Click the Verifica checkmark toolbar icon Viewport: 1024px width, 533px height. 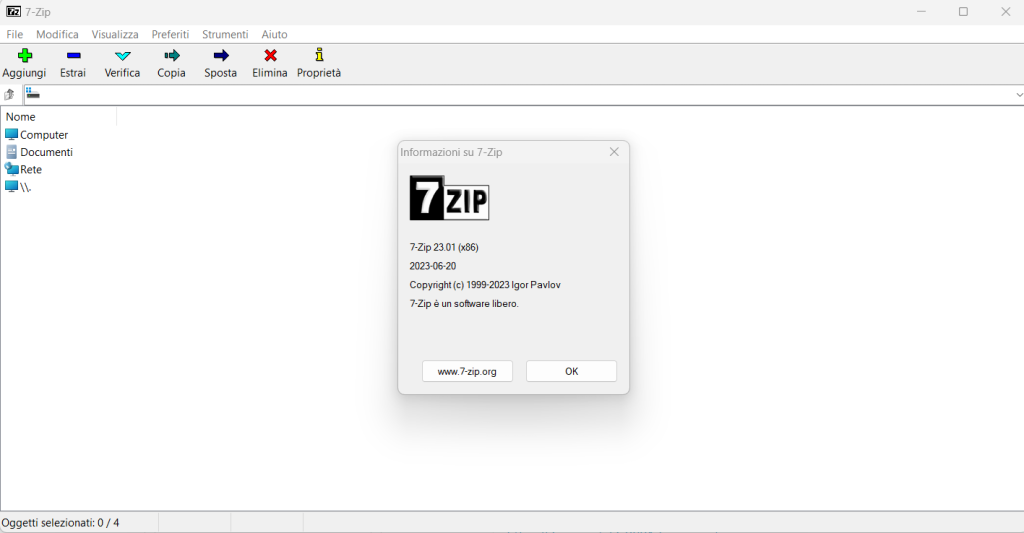[123, 56]
